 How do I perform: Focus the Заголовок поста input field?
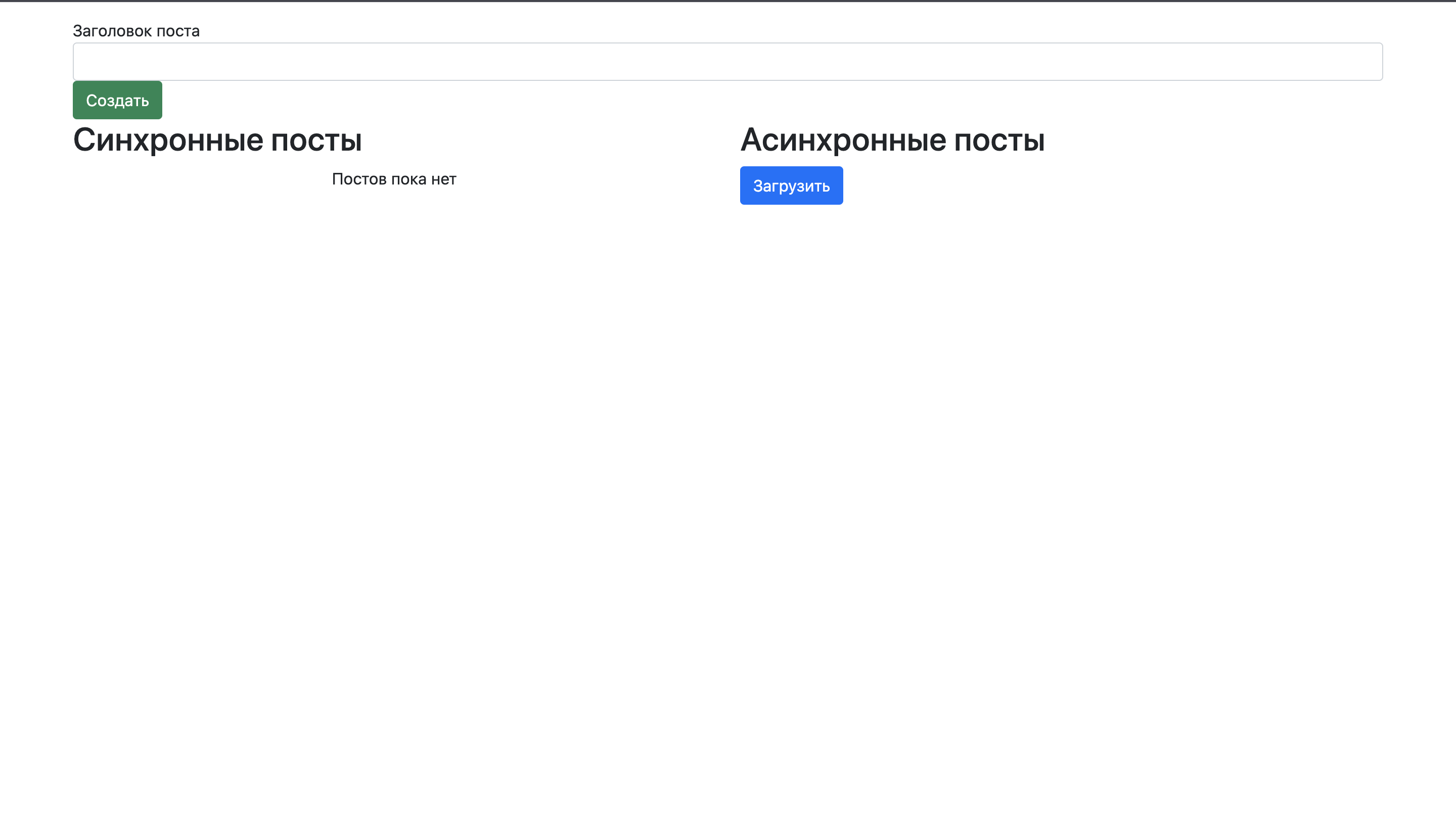point(727,61)
